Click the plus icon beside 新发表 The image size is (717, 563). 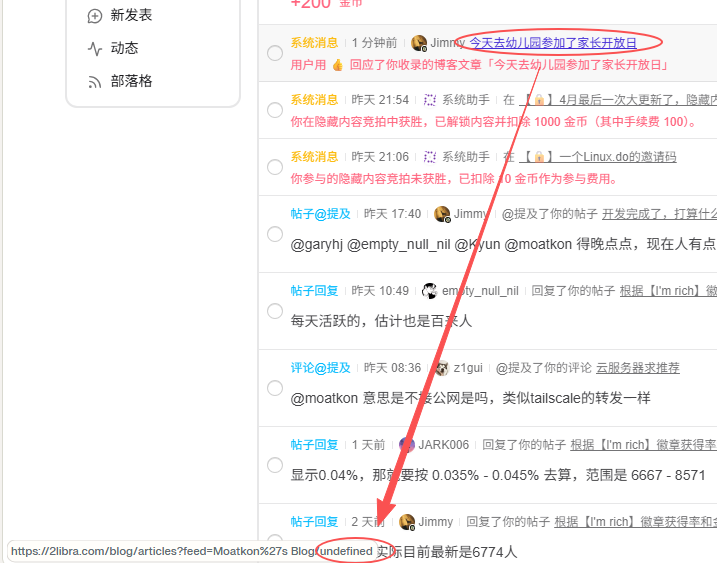point(95,16)
